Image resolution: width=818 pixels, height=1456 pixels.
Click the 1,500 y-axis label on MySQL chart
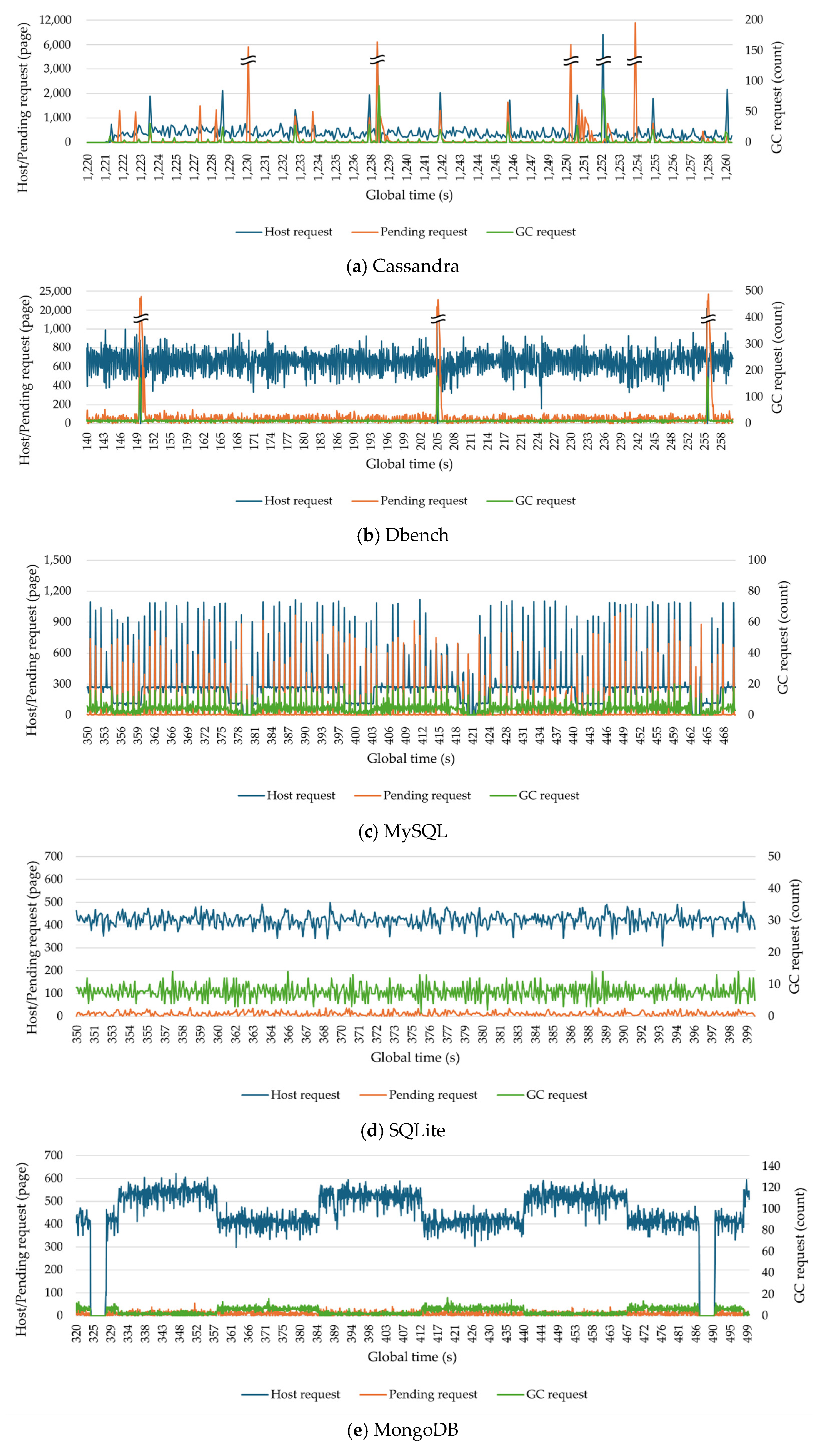tap(57, 560)
